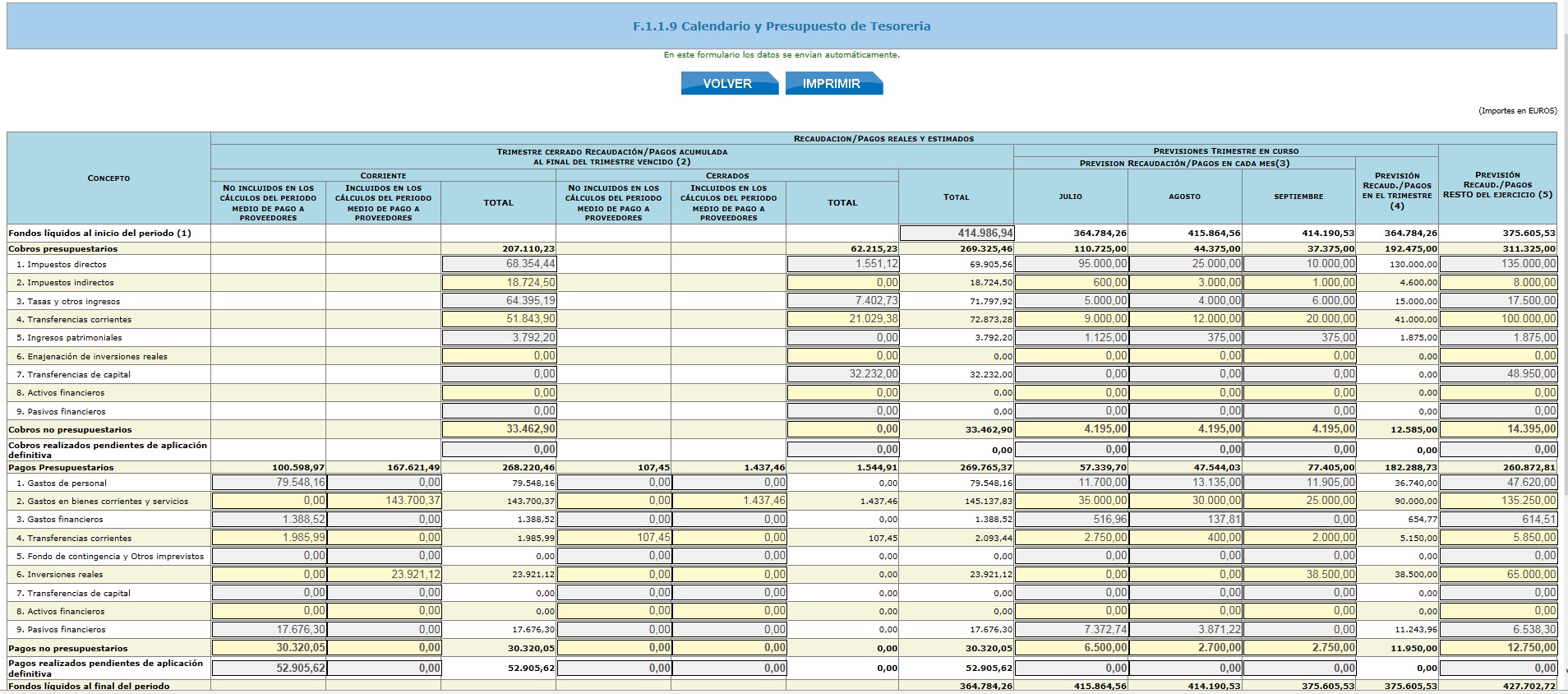Edit Pasivos financieros pagos field 17.676,30
The image size is (1568, 694).
point(270,630)
